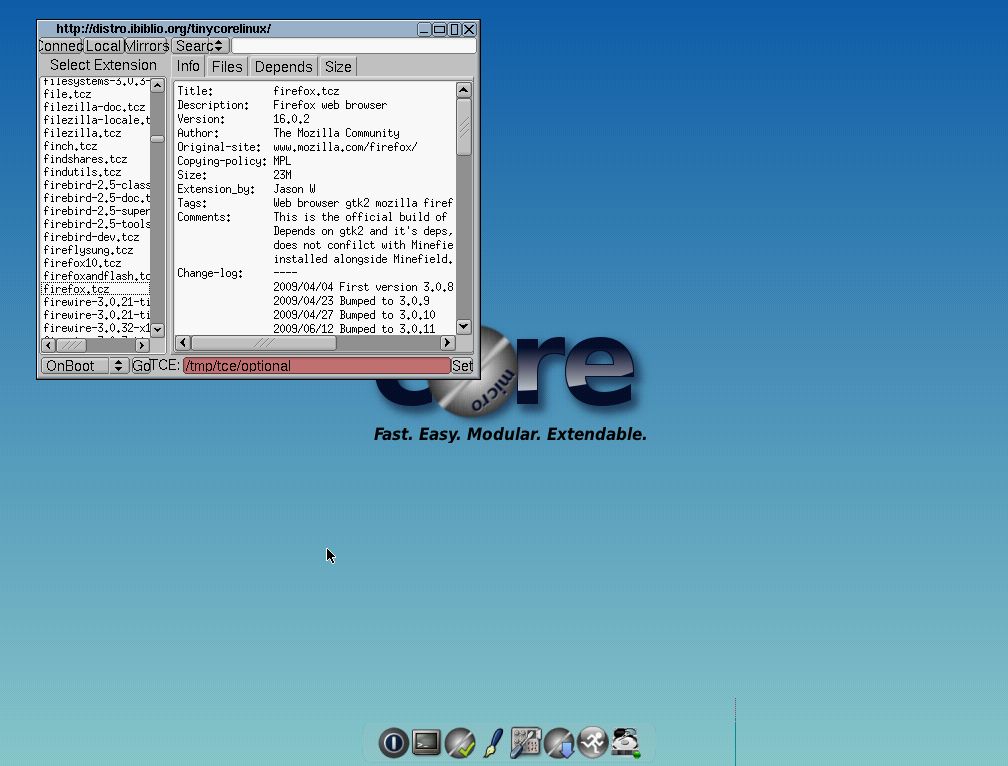The height and width of the screenshot is (766, 1008).
Task: Open the hard-drive Mount Tool icon in the dock
Action: (626, 742)
